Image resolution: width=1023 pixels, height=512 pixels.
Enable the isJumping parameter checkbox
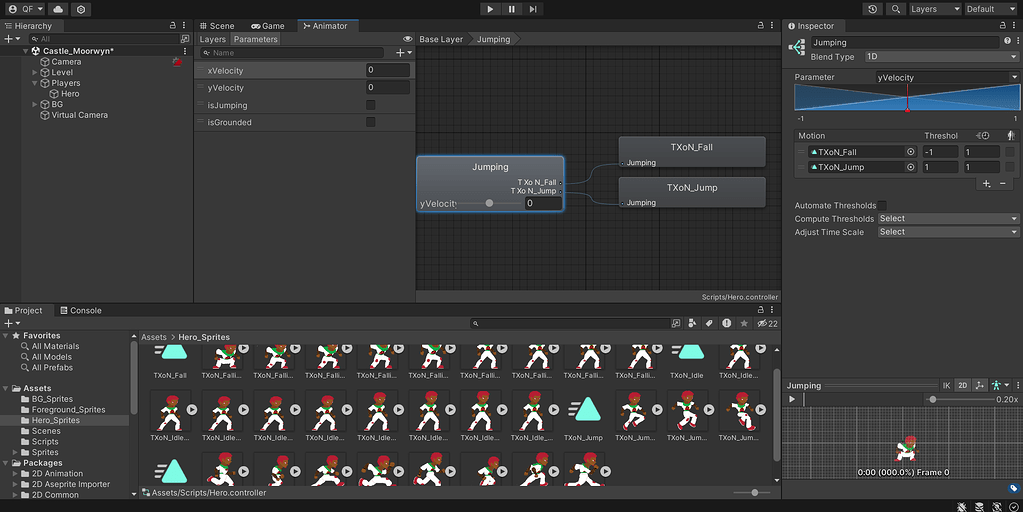coord(371,105)
